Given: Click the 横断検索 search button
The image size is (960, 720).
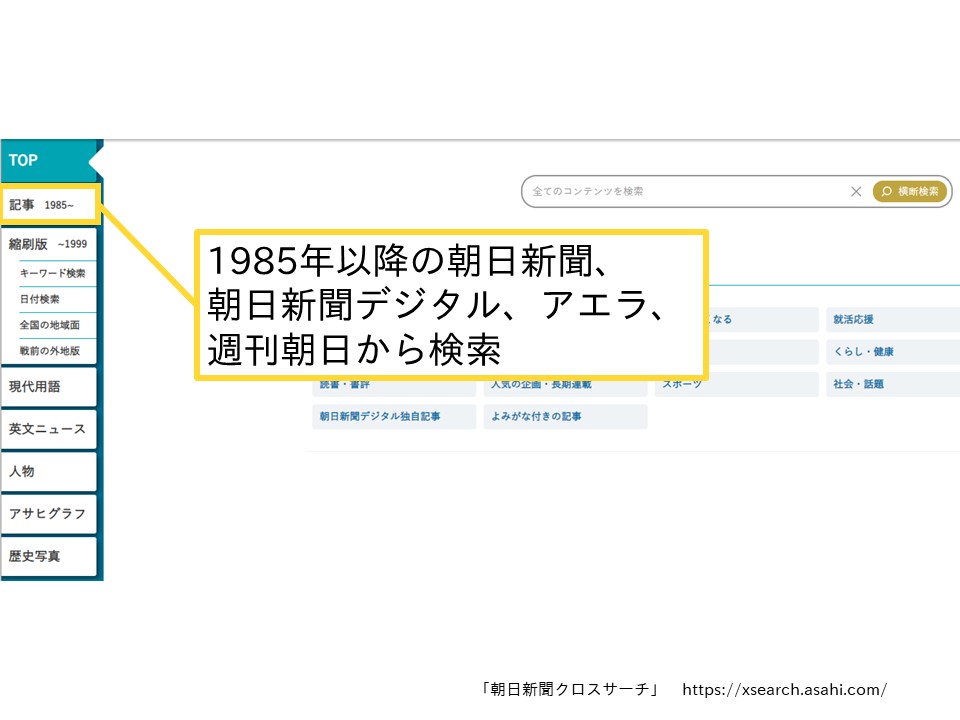Looking at the screenshot, I should tap(910, 192).
